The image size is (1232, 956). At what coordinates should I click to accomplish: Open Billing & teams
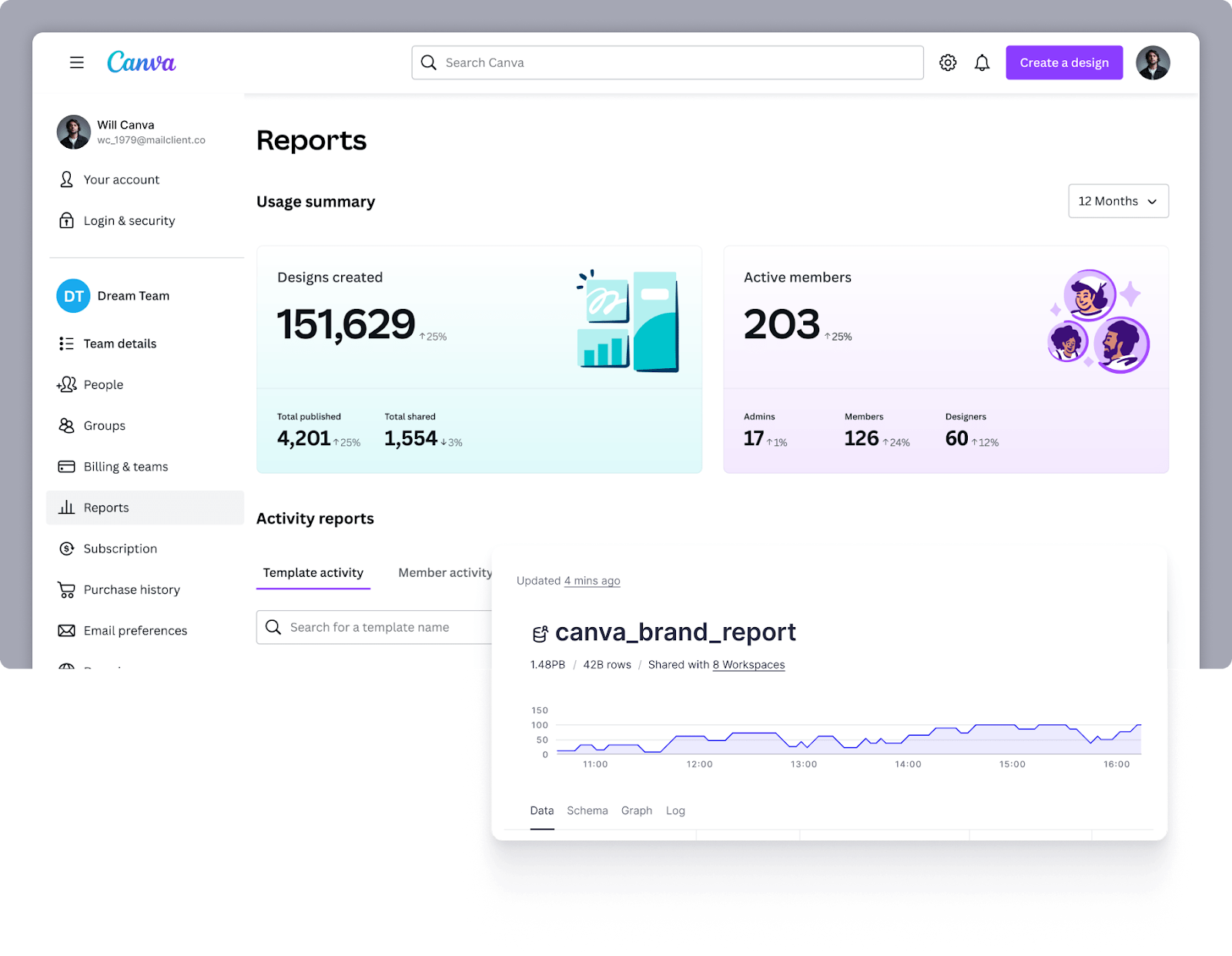(x=126, y=467)
